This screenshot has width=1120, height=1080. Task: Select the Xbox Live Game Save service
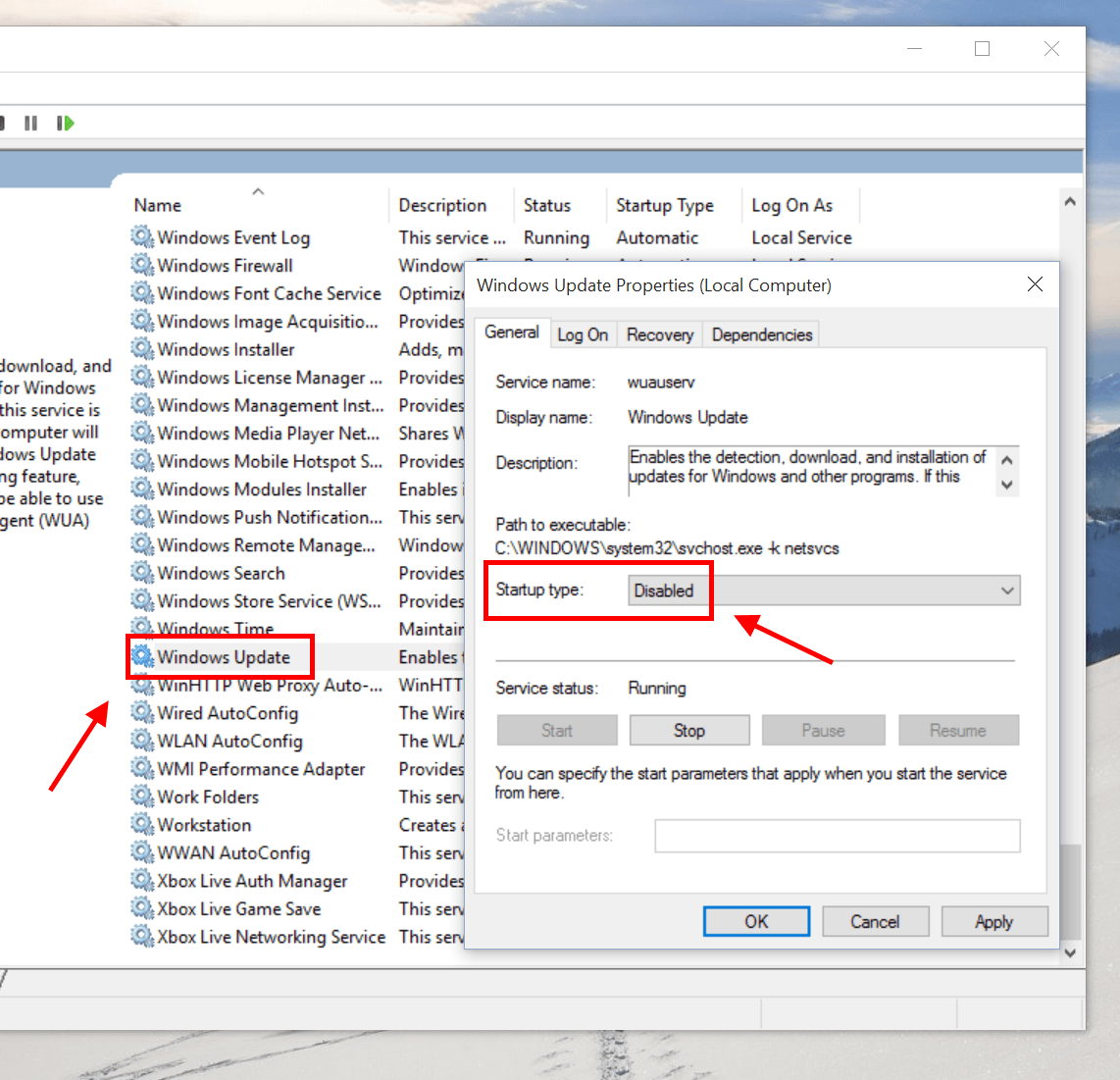239,908
